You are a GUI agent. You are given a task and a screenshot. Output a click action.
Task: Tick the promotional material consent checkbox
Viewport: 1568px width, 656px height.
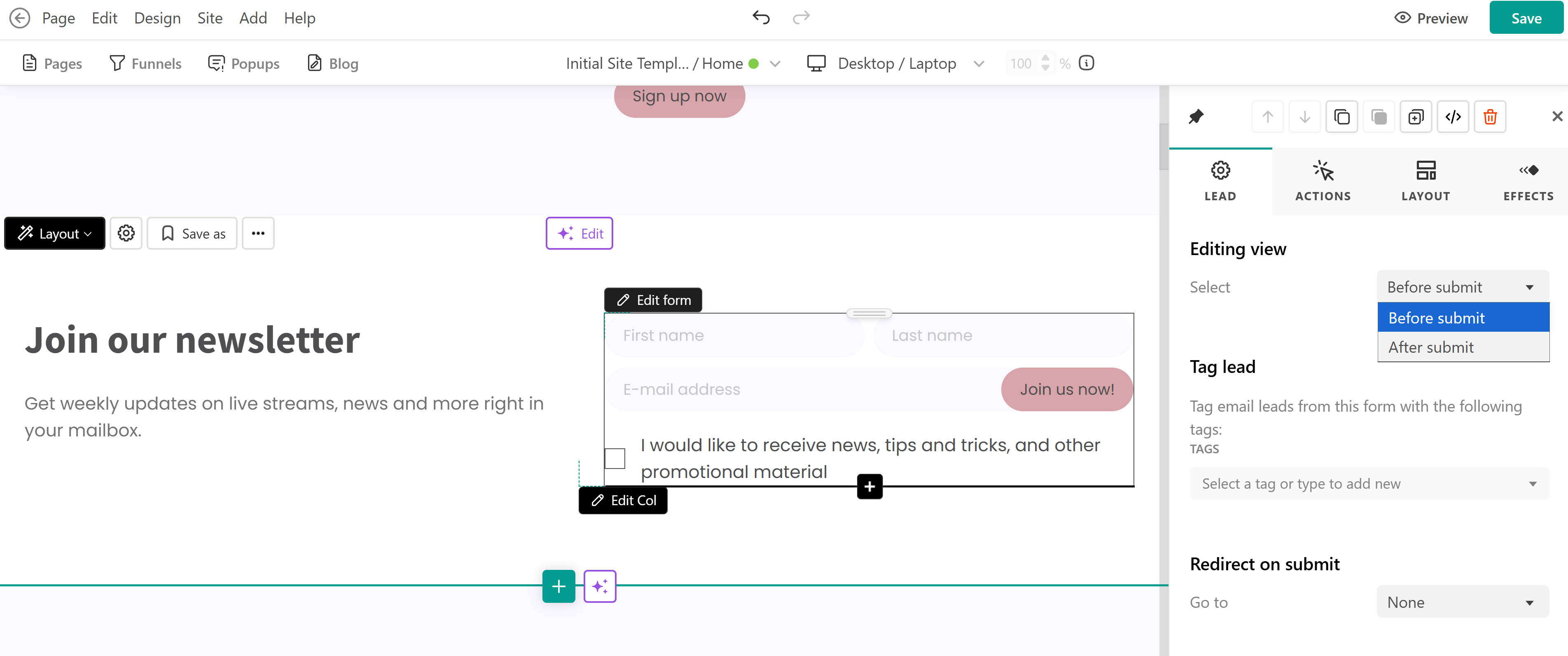click(x=615, y=458)
